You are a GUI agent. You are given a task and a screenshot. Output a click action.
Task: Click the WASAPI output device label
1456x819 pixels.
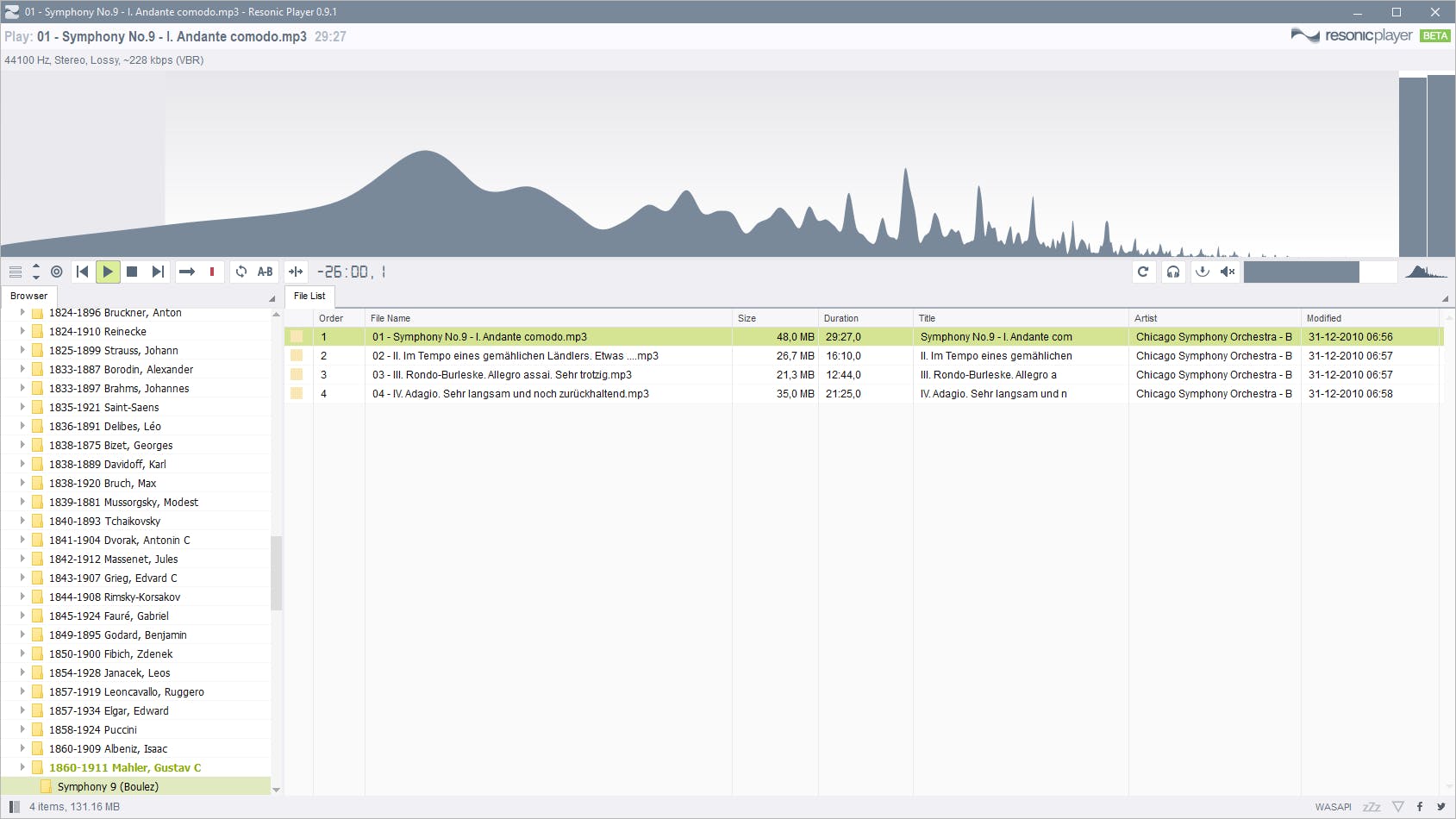tap(1333, 807)
